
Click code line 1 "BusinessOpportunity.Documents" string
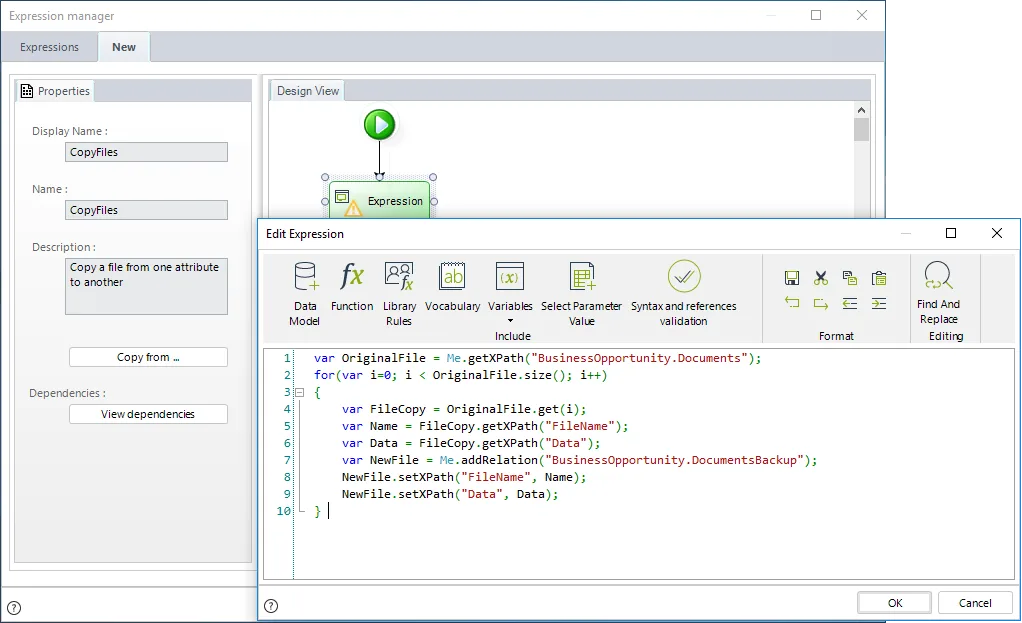click(x=639, y=358)
